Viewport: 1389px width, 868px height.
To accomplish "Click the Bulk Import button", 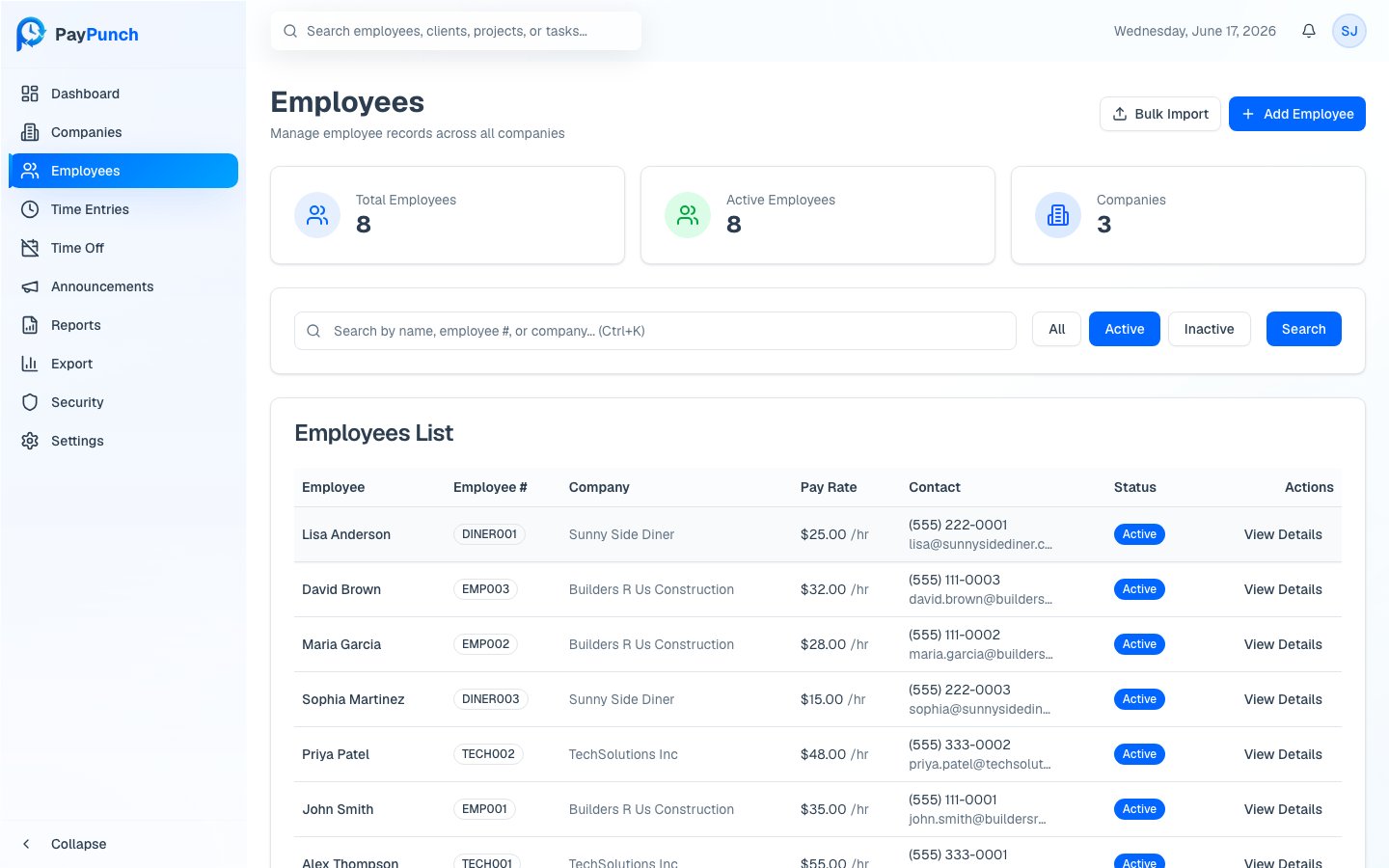I will click(1160, 114).
